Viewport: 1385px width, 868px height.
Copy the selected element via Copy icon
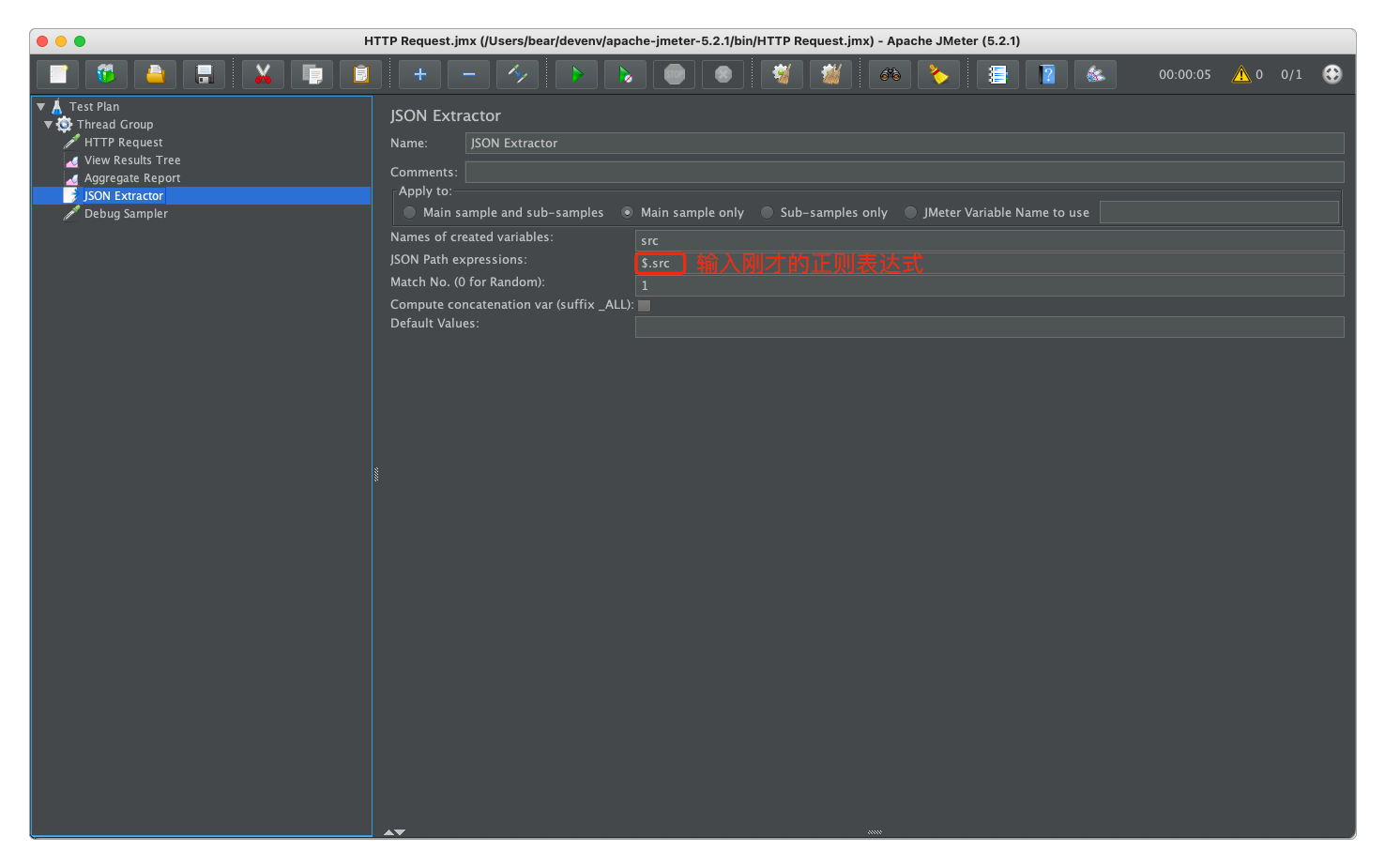(x=312, y=74)
